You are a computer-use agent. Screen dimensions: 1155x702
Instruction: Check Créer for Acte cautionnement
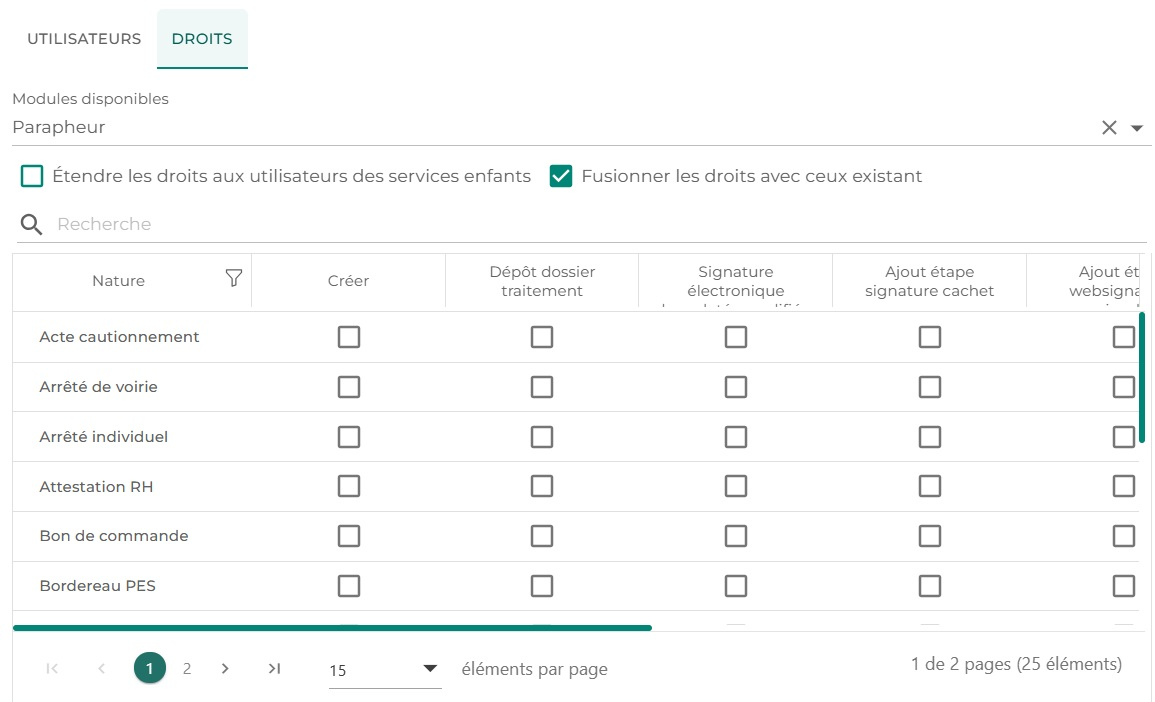[348, 337]
